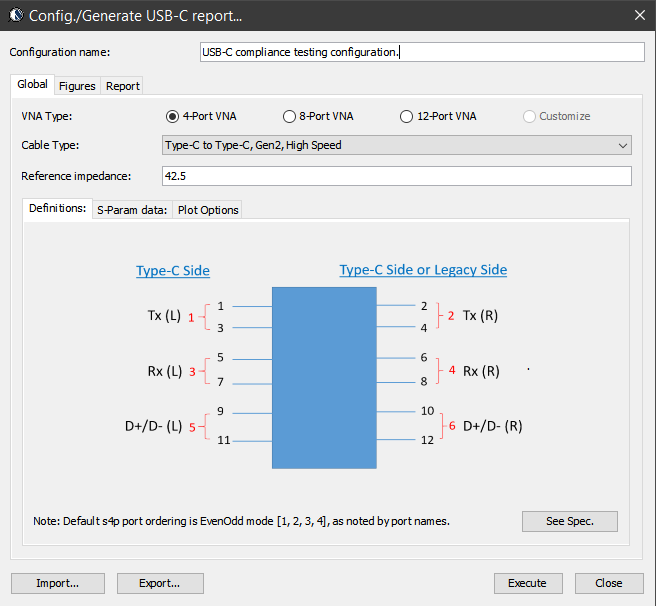Select the Definitions tab
Viewport: 656px width, 606px height.
coord(56,209)
